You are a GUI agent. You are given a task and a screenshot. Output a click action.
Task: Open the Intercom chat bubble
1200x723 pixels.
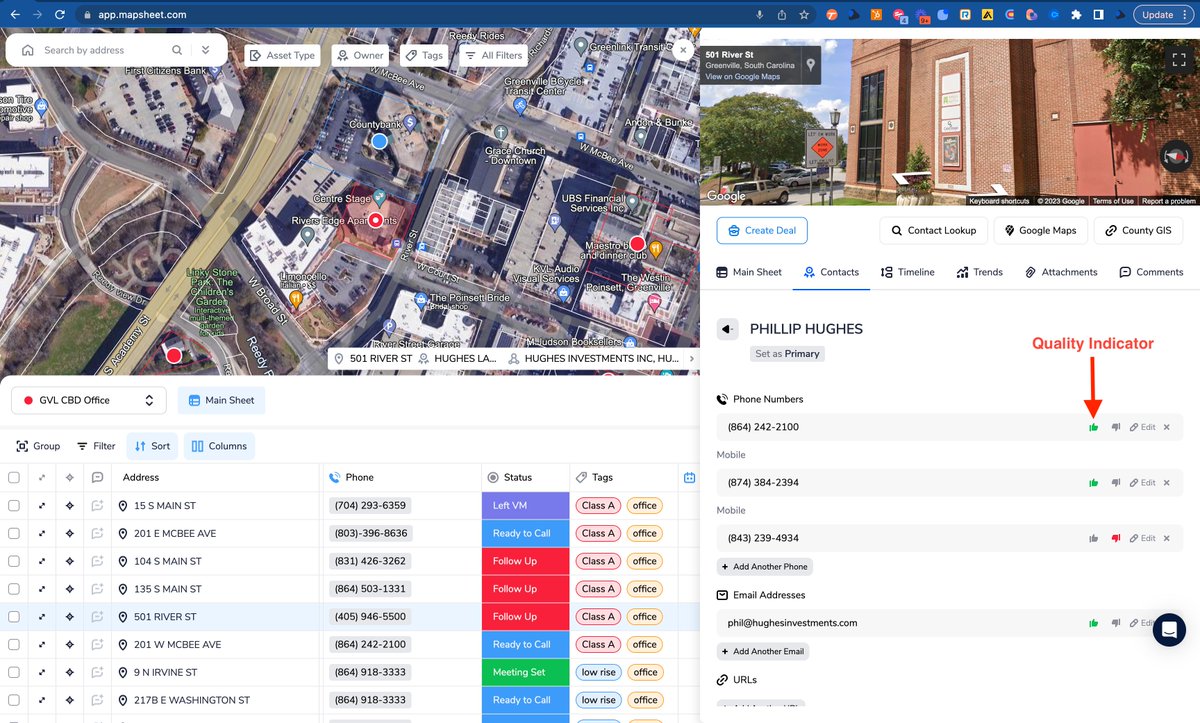(x=1169, y=630)
